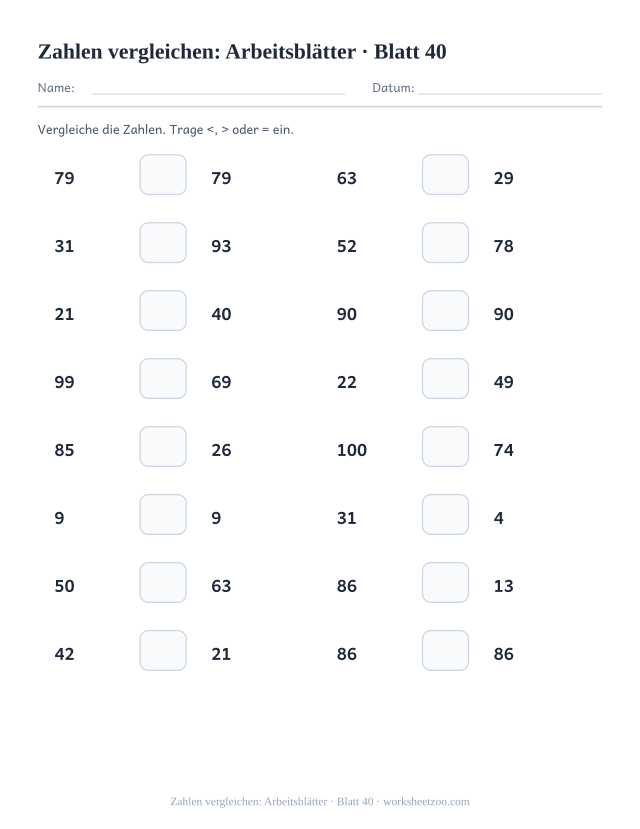Click answer box between 99 and 69
The height and width of the screenshot is (829, 640).
pyautogui.click(x=163, y=379)
